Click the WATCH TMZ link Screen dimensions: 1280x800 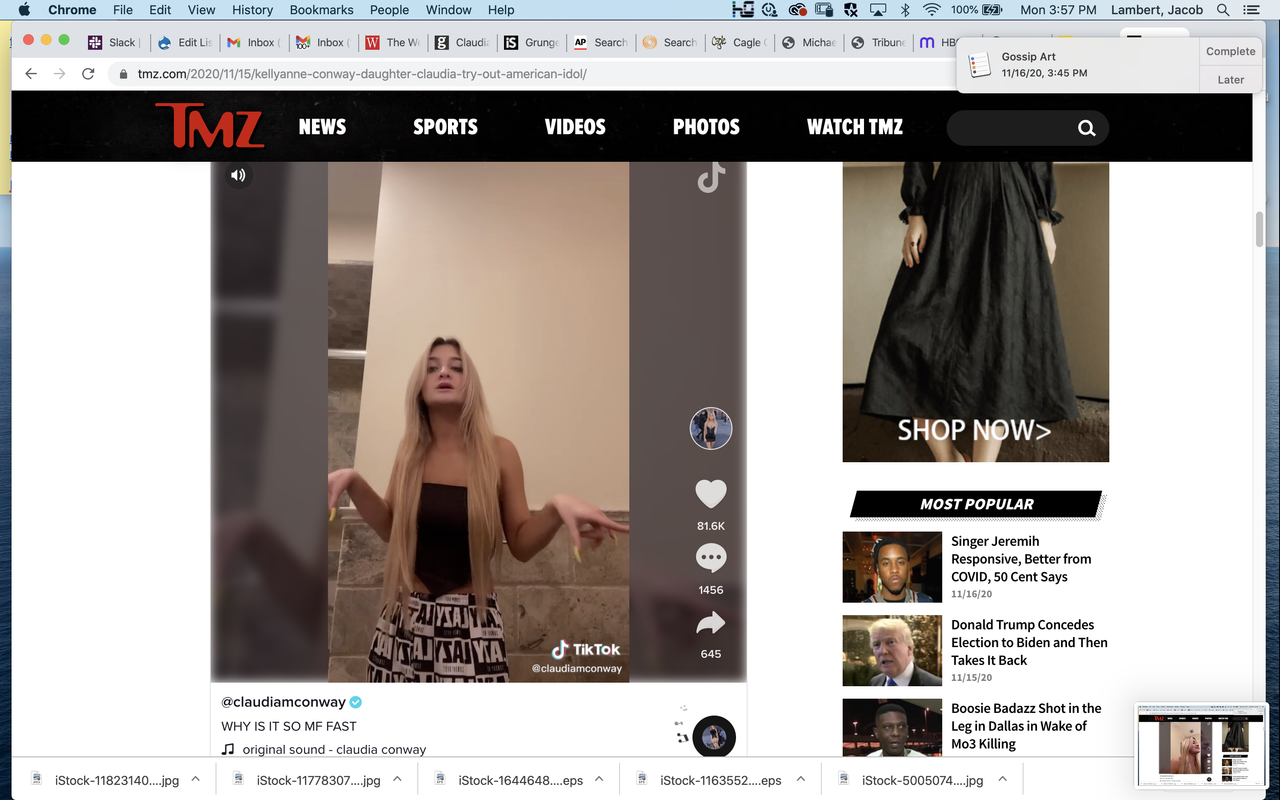[855, 127]
